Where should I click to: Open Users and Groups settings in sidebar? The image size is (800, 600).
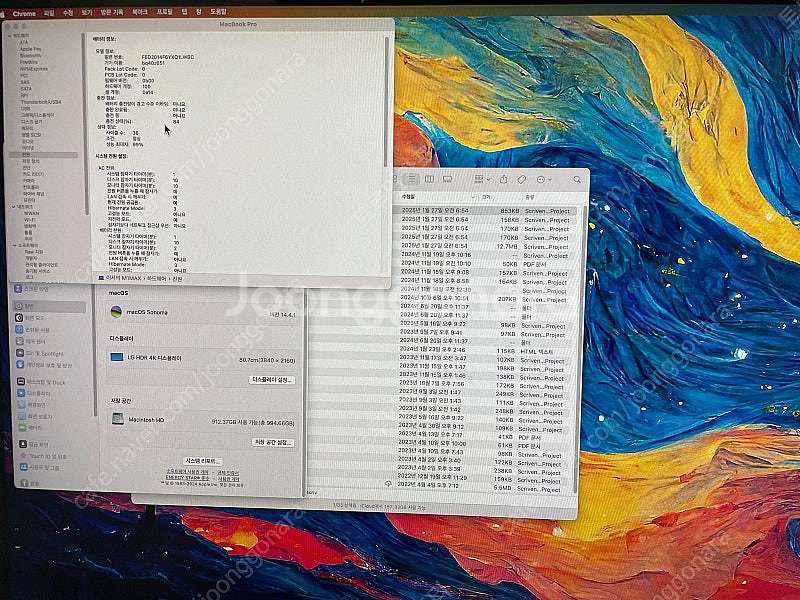(40, 467)
